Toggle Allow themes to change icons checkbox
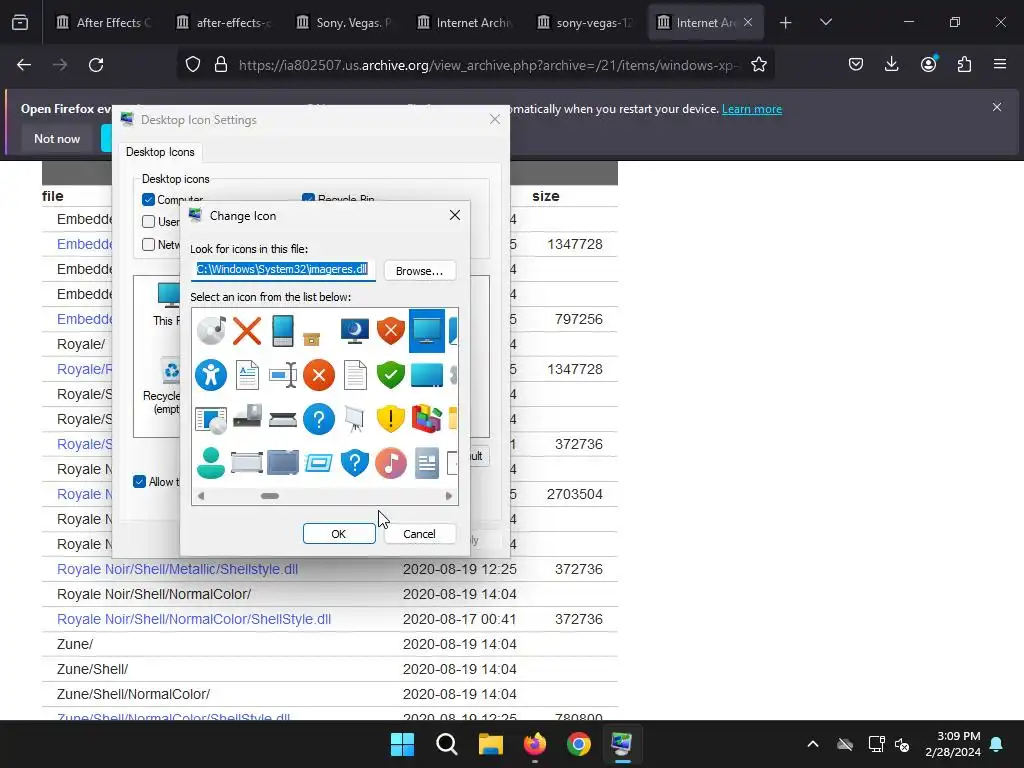 pyautogui.click(x=139, y=482)
